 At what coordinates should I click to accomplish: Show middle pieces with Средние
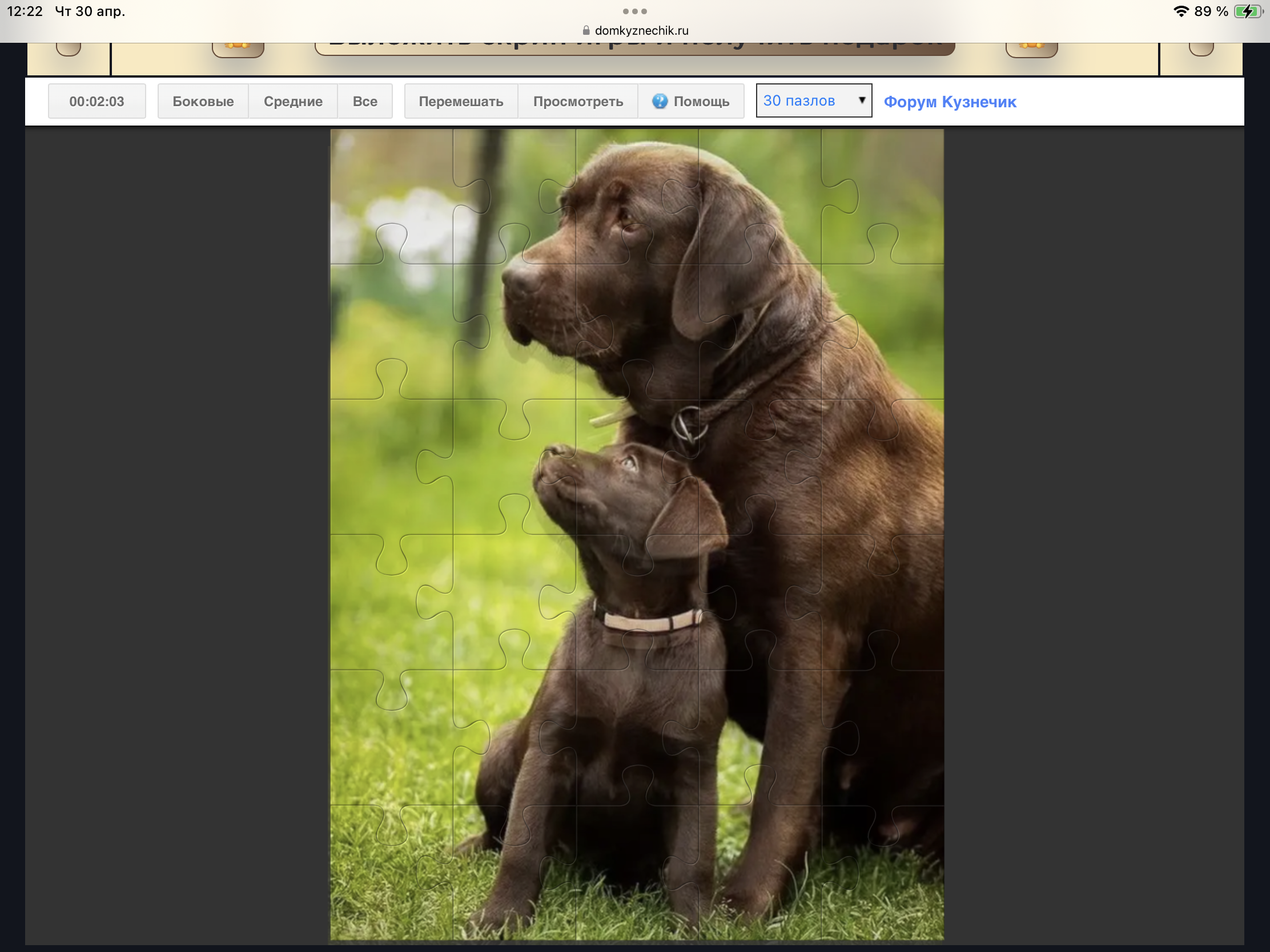point(293,102)
